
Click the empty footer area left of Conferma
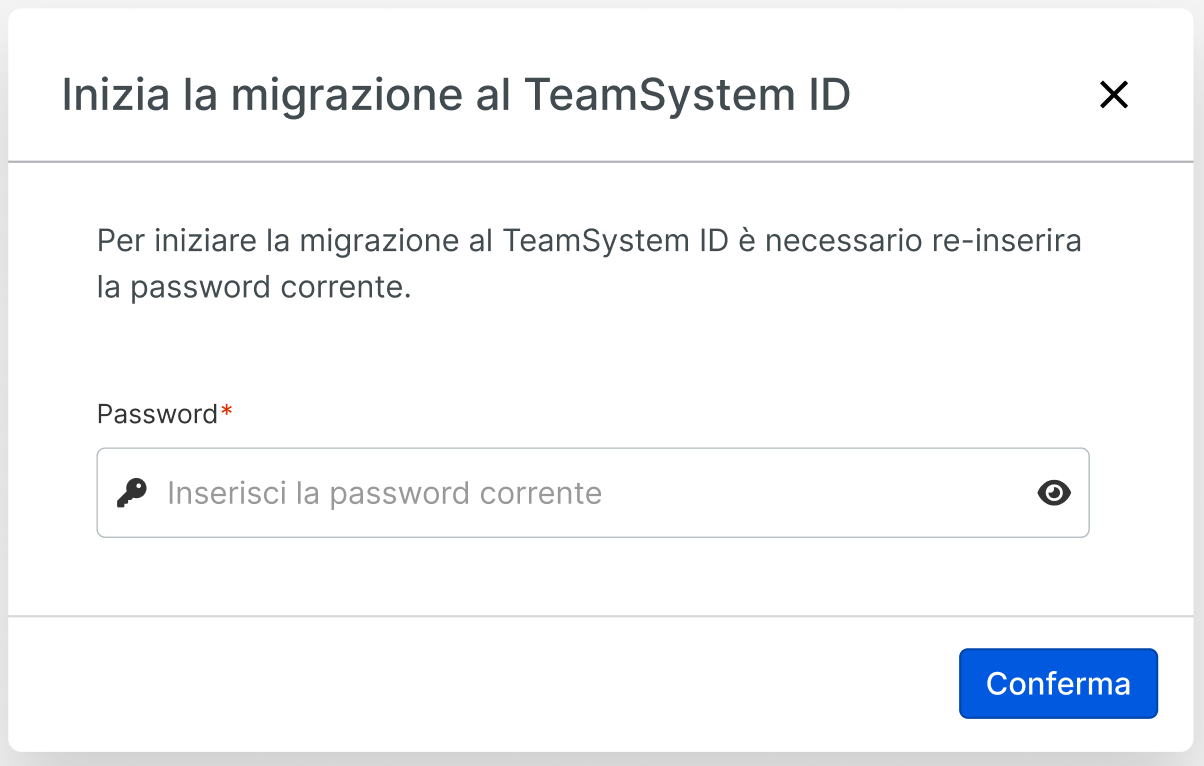click(x=480, y=684)
